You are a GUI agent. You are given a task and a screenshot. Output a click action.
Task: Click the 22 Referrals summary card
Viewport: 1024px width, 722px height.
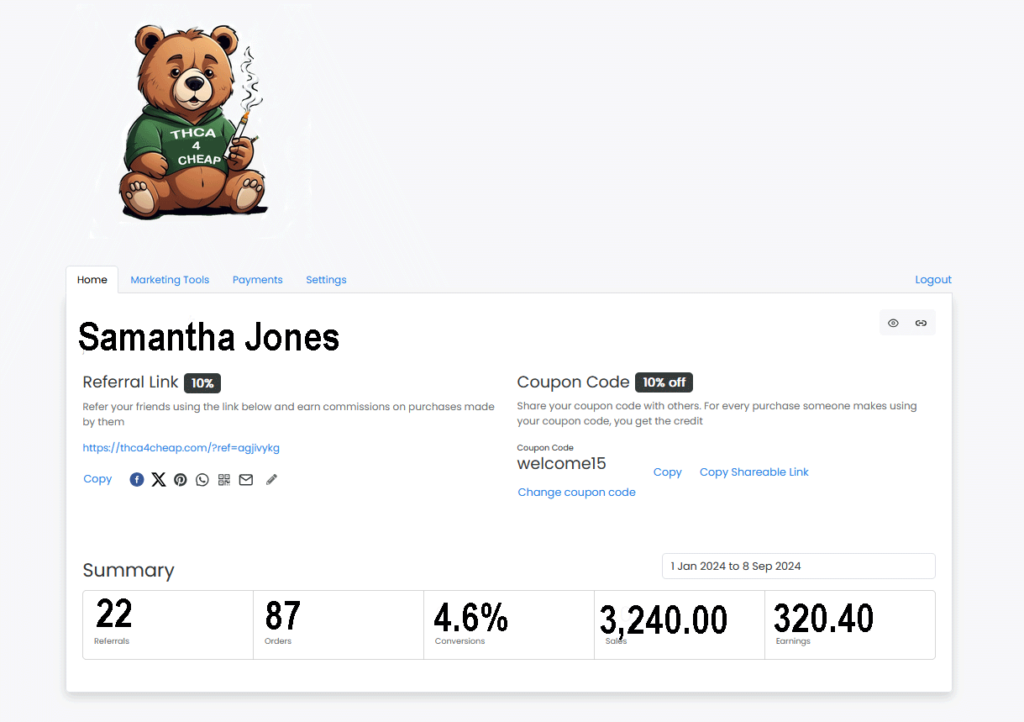point(168,625)
